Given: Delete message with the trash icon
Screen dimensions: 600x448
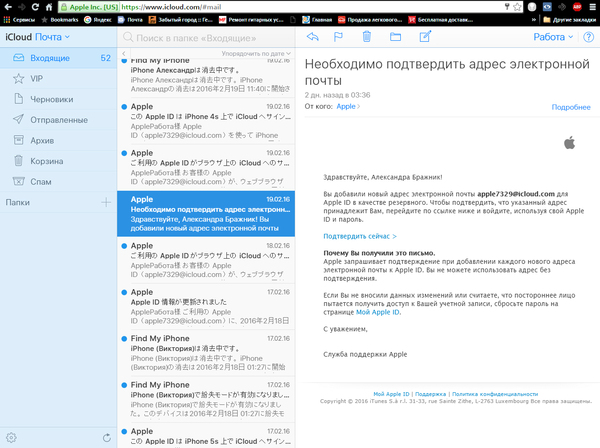Looking at the screenshot, I should click(x=368, y=37).
